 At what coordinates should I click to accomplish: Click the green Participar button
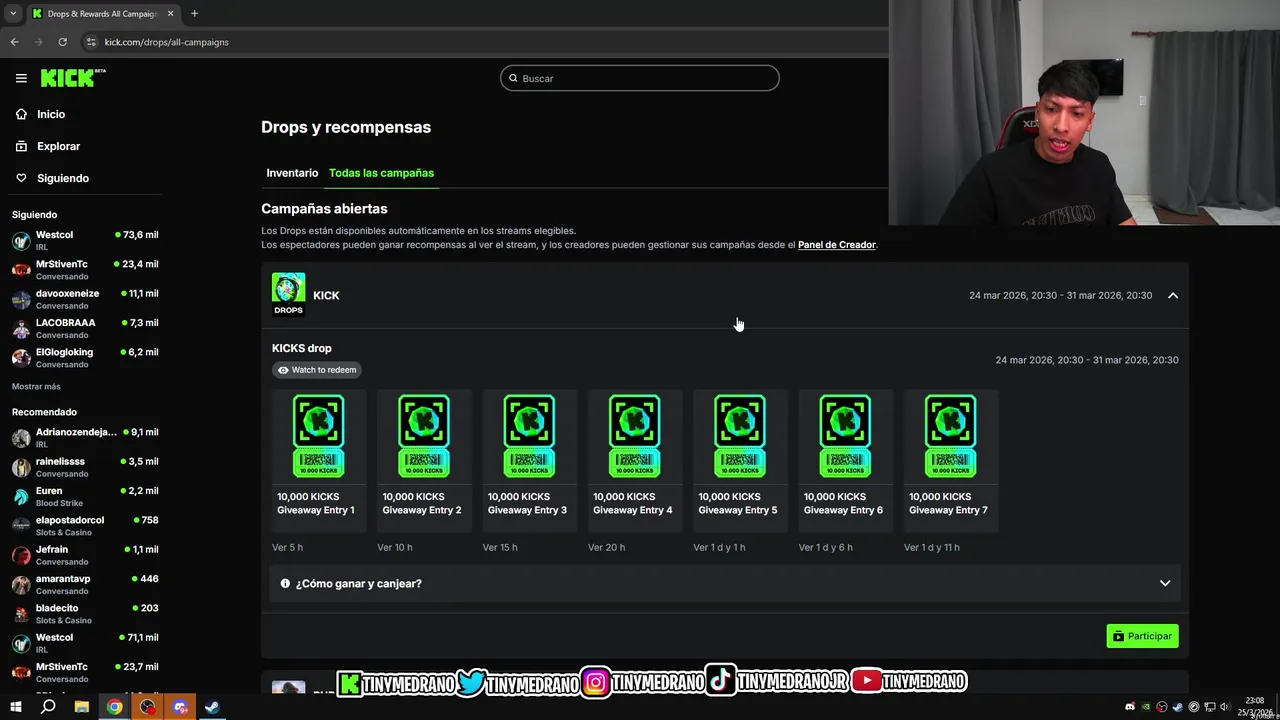tap(1142, 636)
